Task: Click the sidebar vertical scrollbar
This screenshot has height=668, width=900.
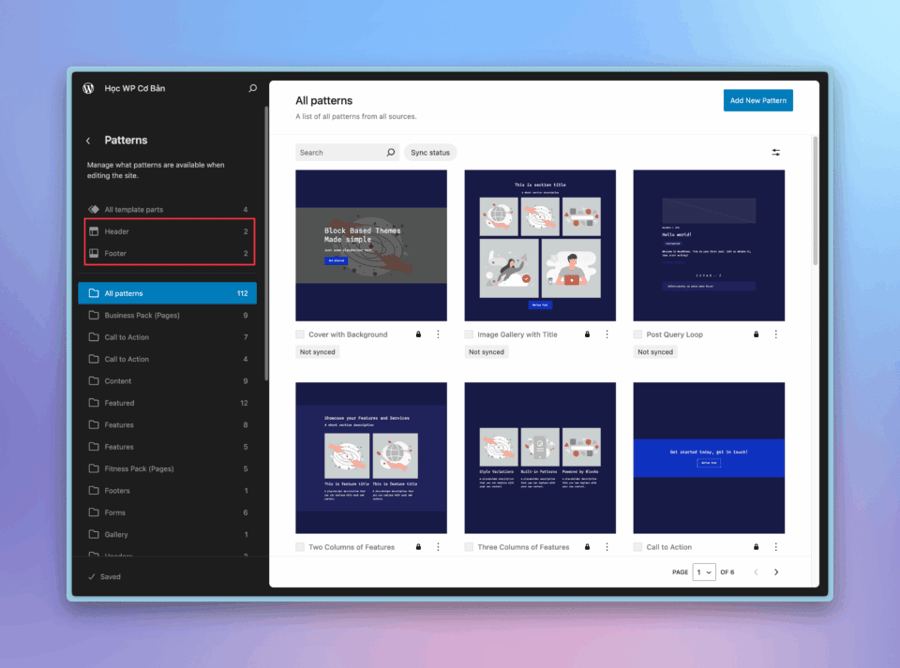Action: pyautogui.click(x=266, y=243)
